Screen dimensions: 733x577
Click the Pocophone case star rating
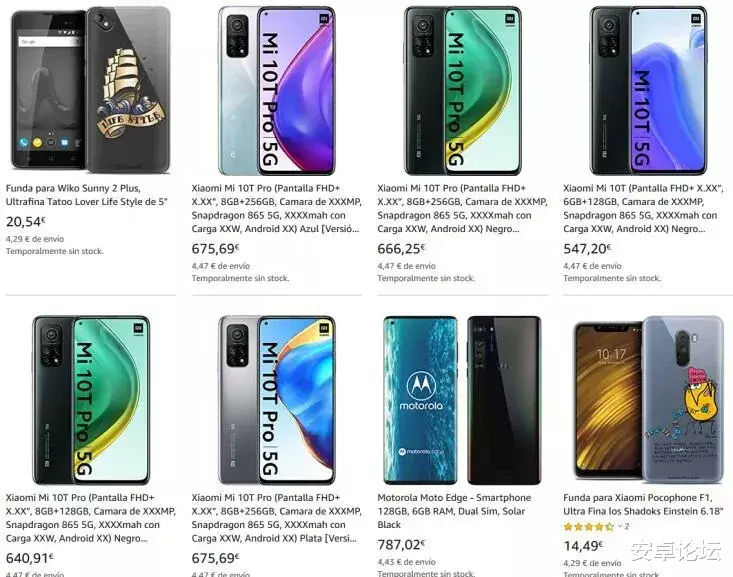click(589, 526)
